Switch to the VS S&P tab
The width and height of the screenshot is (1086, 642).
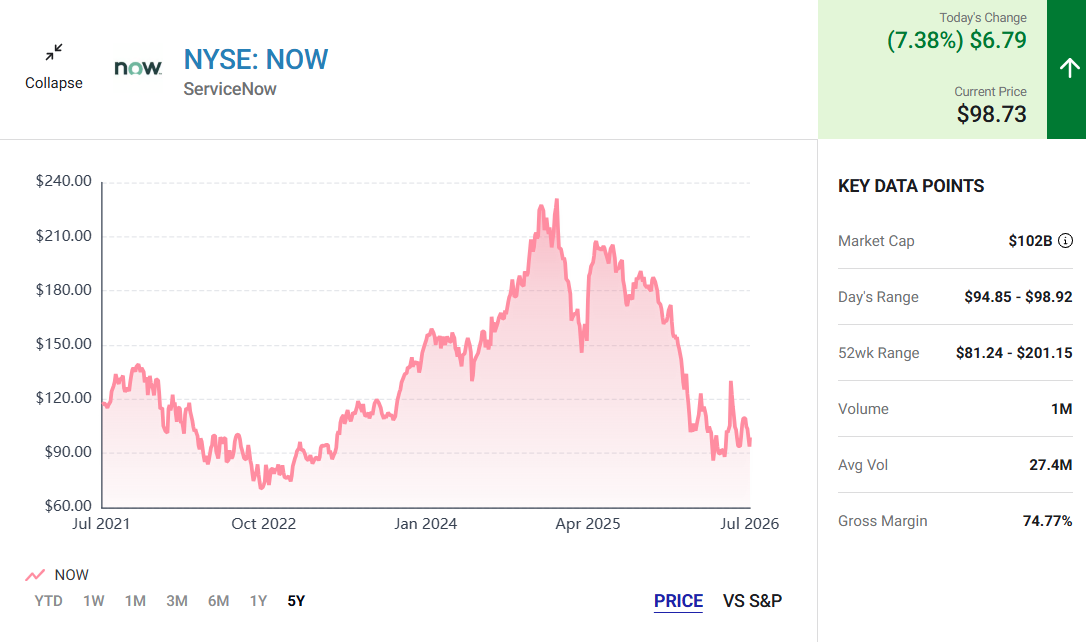point(752,600)
